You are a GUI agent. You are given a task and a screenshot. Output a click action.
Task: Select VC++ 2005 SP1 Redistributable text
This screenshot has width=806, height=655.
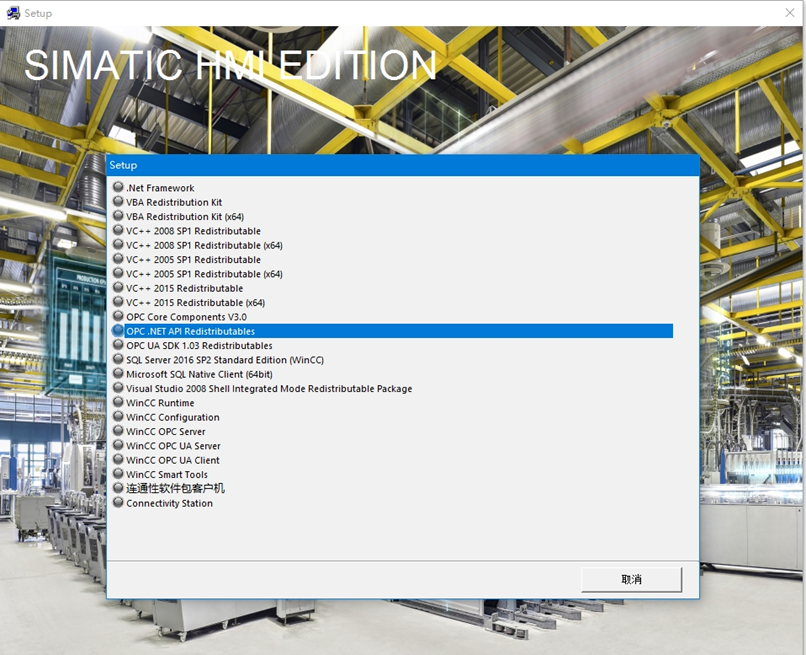point(193,260)
